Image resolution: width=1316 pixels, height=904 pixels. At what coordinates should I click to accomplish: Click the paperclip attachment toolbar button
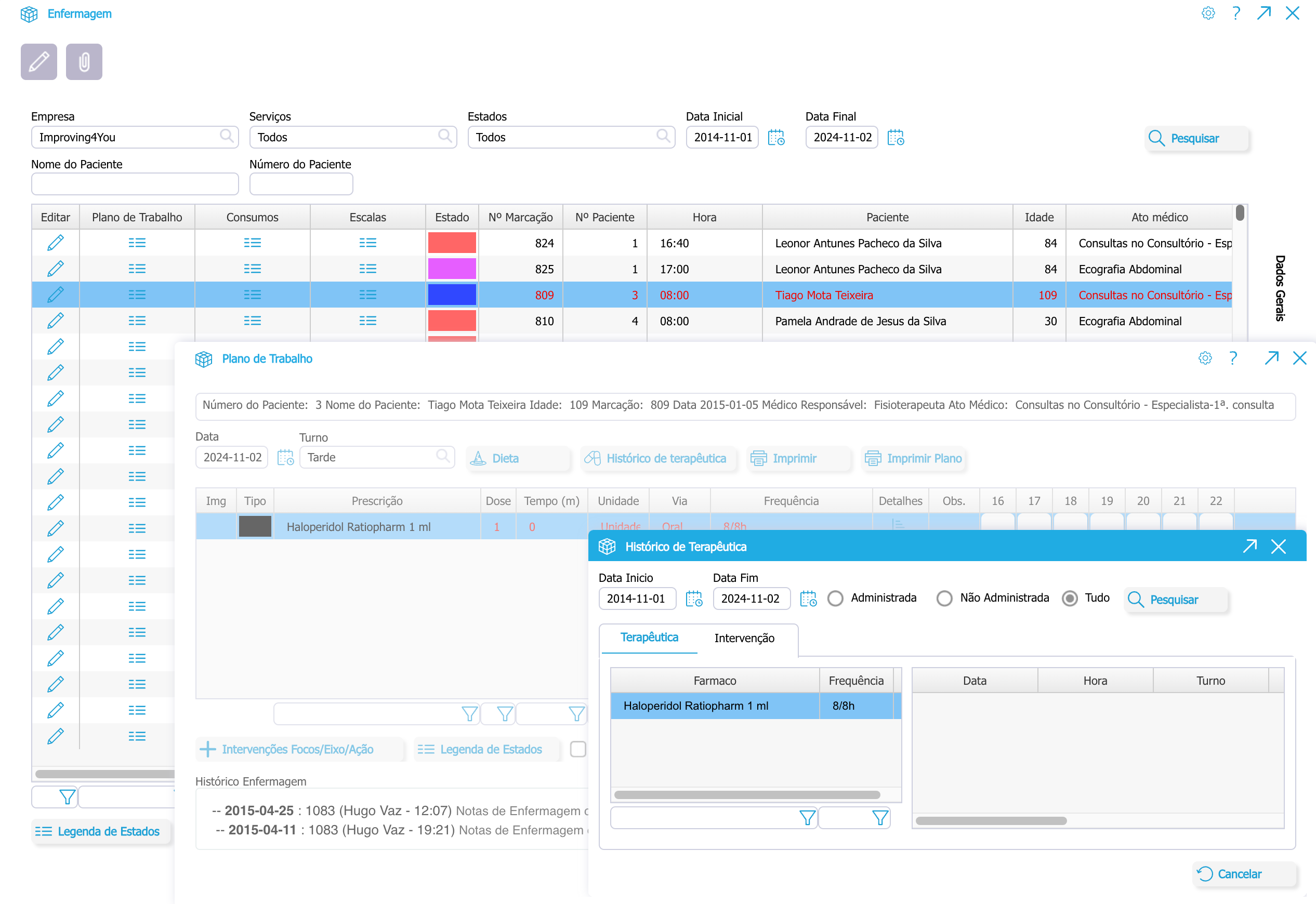(x=84, y=62)
